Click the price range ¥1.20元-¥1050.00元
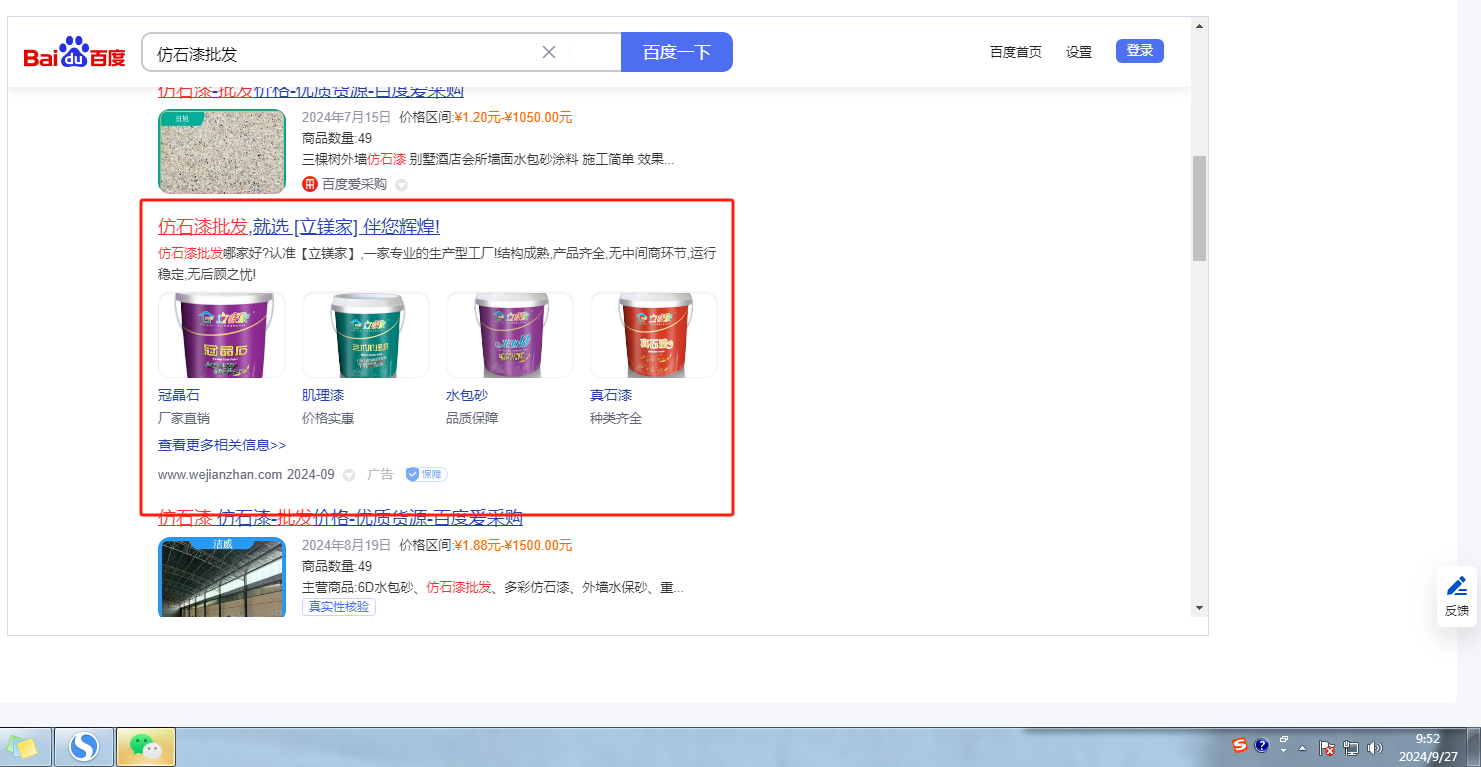The width and height of the screenshot is (1481, 767). [513, 117]
